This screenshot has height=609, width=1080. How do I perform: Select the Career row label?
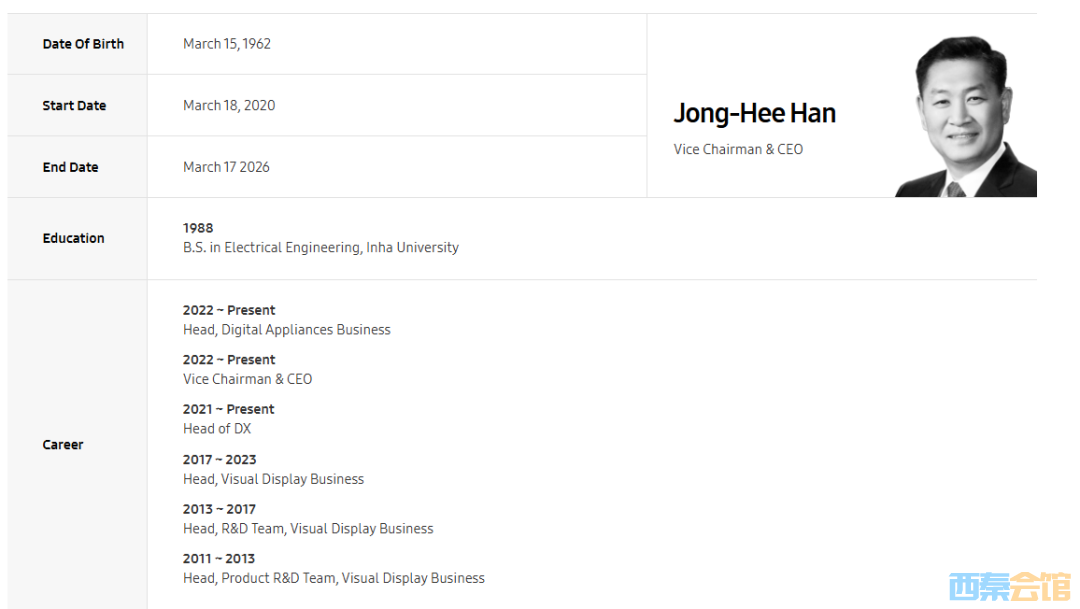63,444
